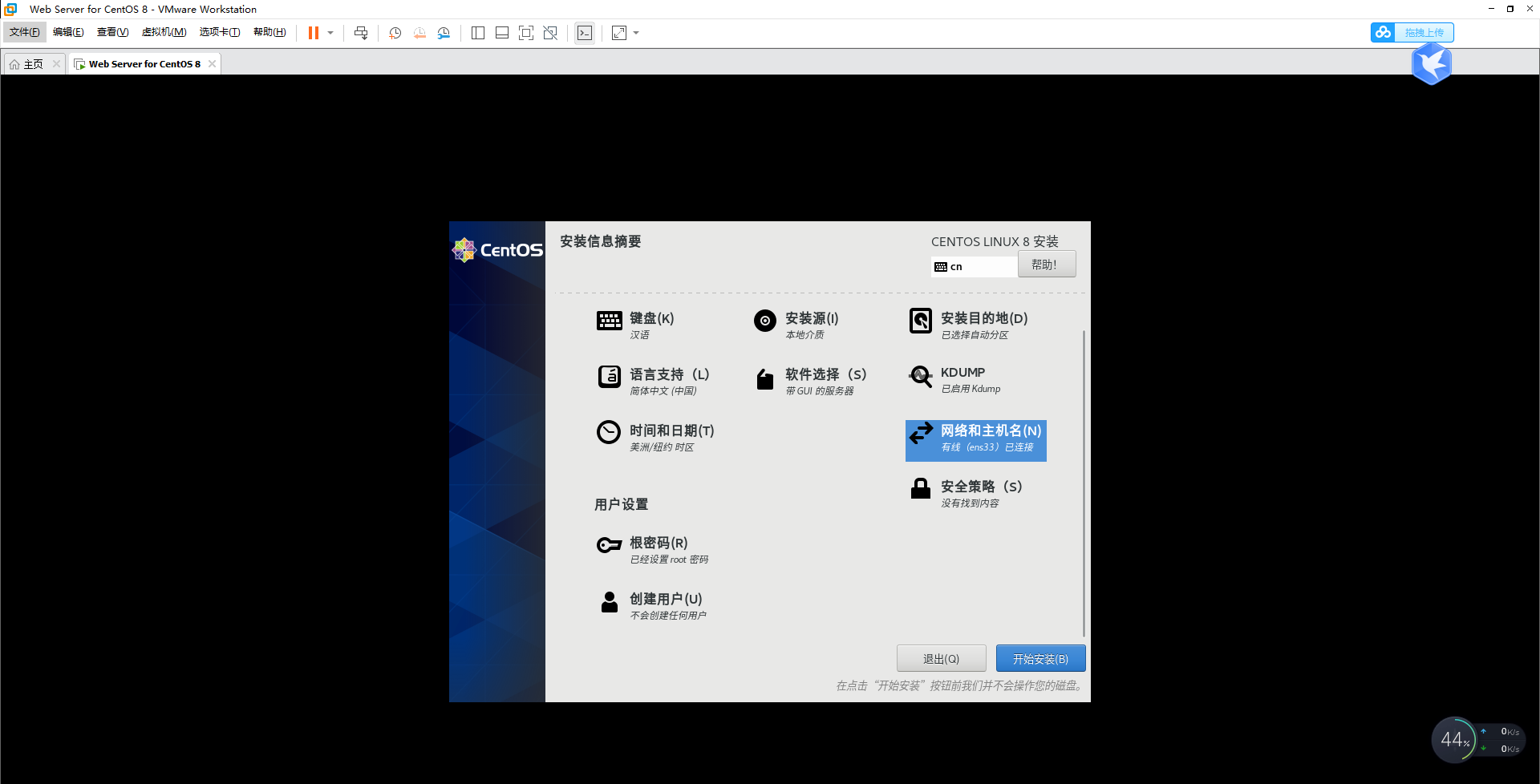Screen dimensions: 1540x784
Task: Close the 主页 tab
Action: pos(56,64)
